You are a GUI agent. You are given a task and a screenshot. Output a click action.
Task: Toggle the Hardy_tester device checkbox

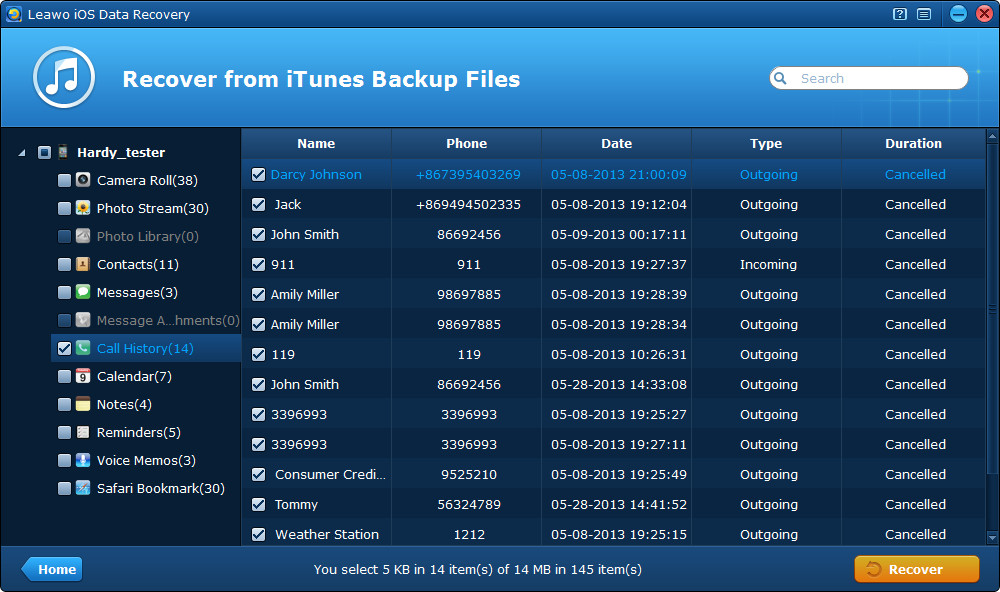(x=44, y=152)
